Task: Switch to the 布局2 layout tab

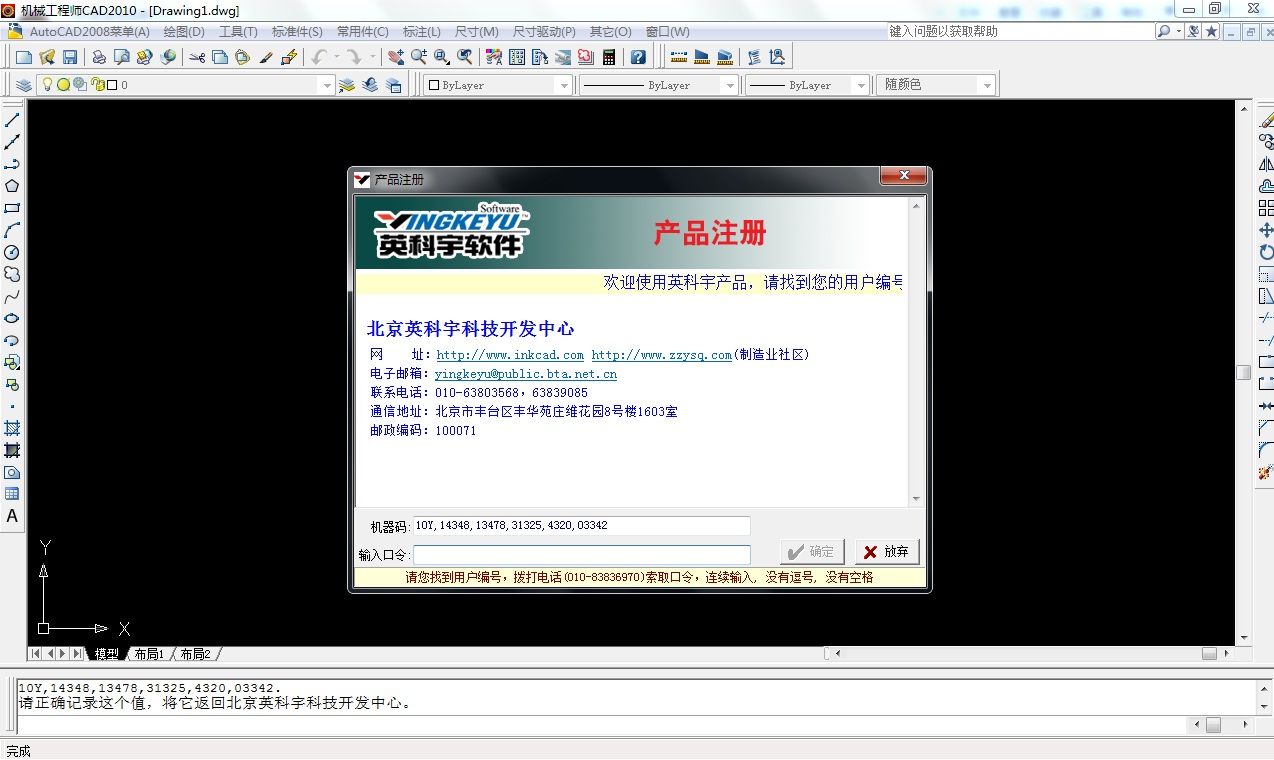Action: click(195, 654)
